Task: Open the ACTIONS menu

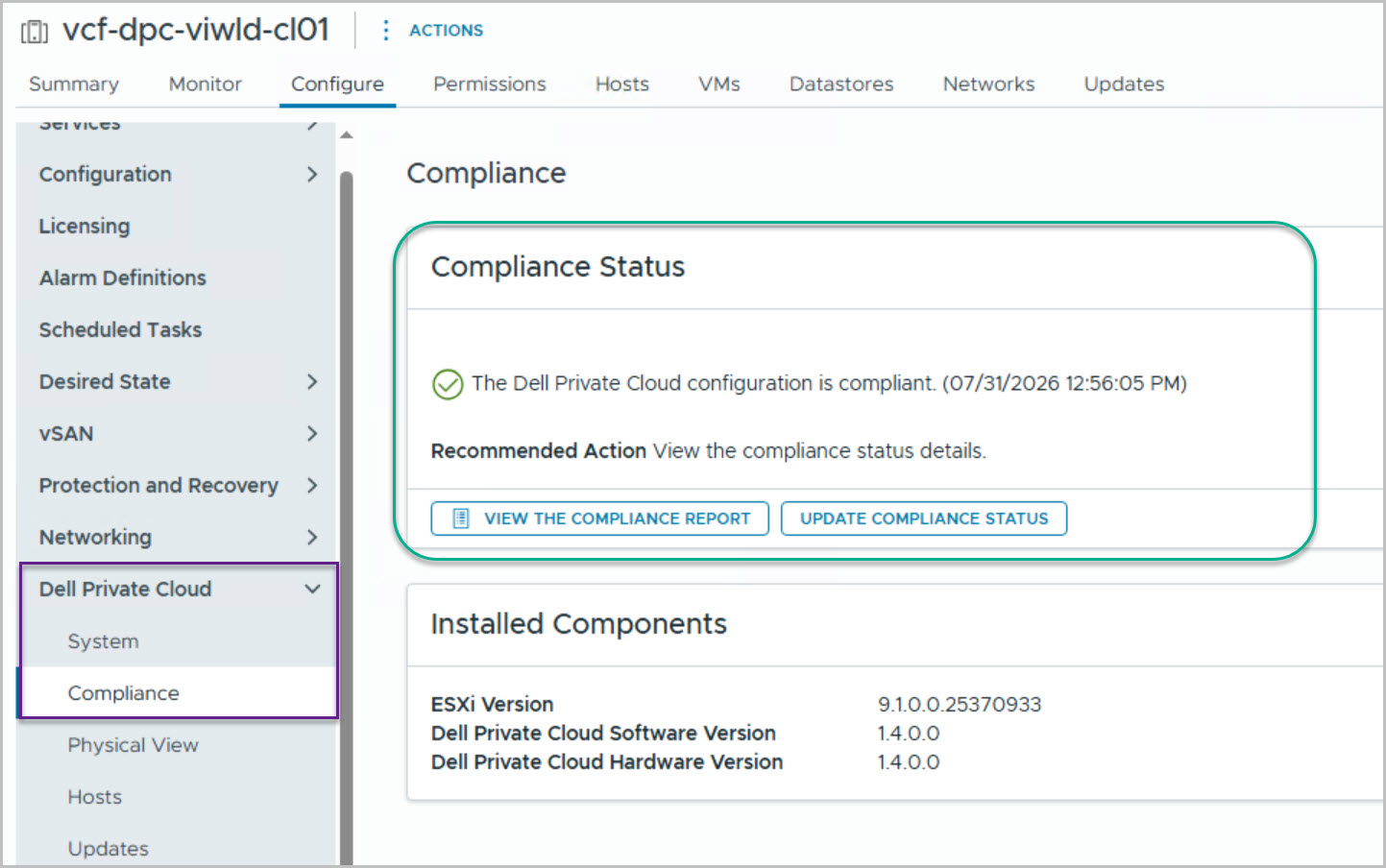Action: pos(446,31)
